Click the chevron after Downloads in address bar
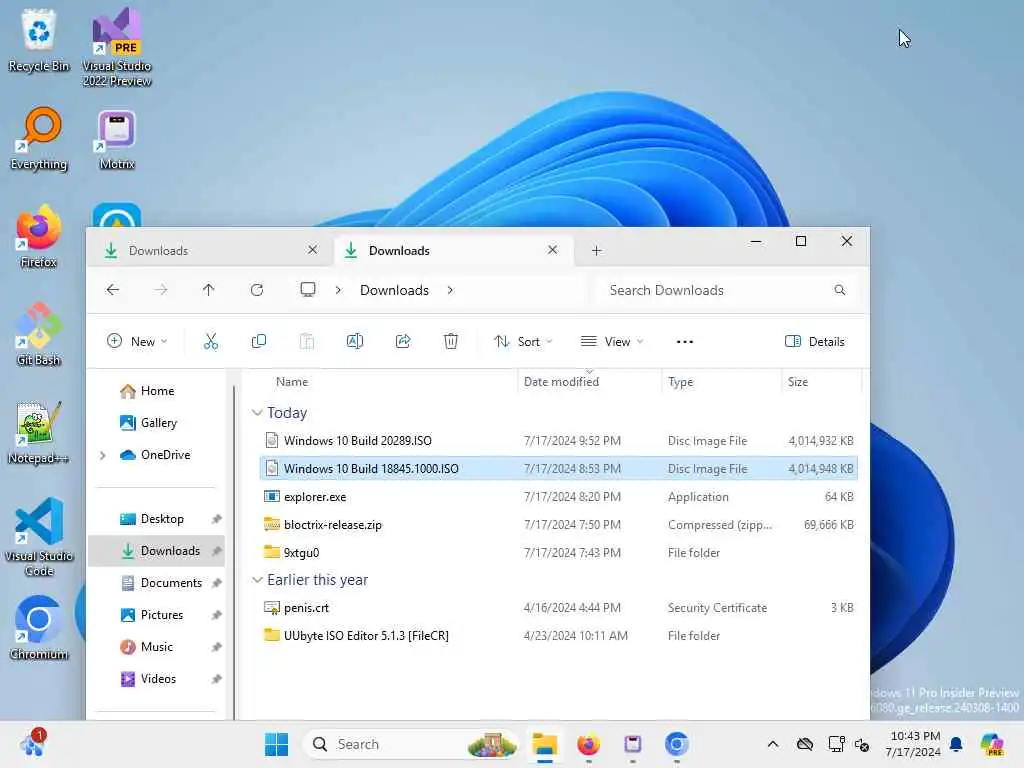The width and height of the screenshot is (1024, 768). [x=450, y=290]
